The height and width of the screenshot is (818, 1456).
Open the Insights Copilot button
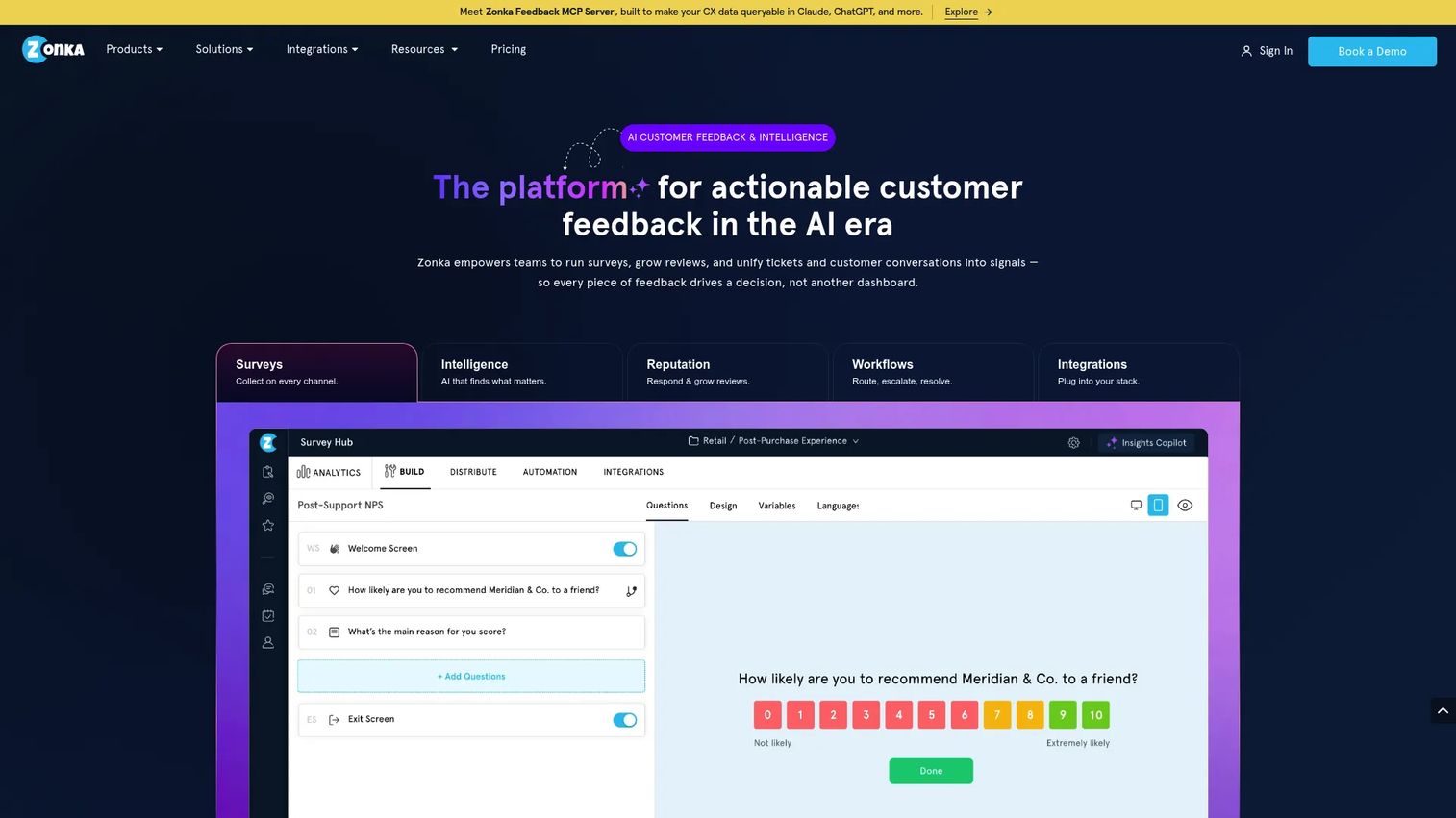tap(1146, 443)
